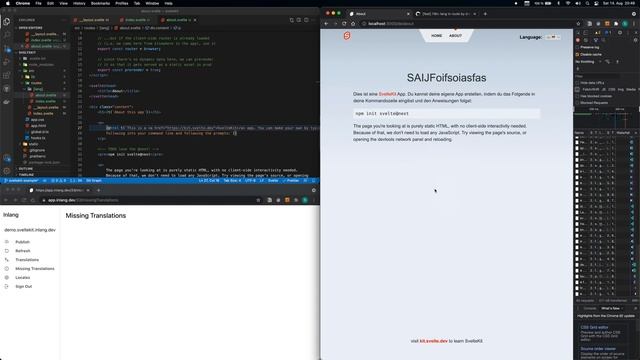Click the Publish icon in Inlang sidebar

pyautogui.click(x=7, y=242)
